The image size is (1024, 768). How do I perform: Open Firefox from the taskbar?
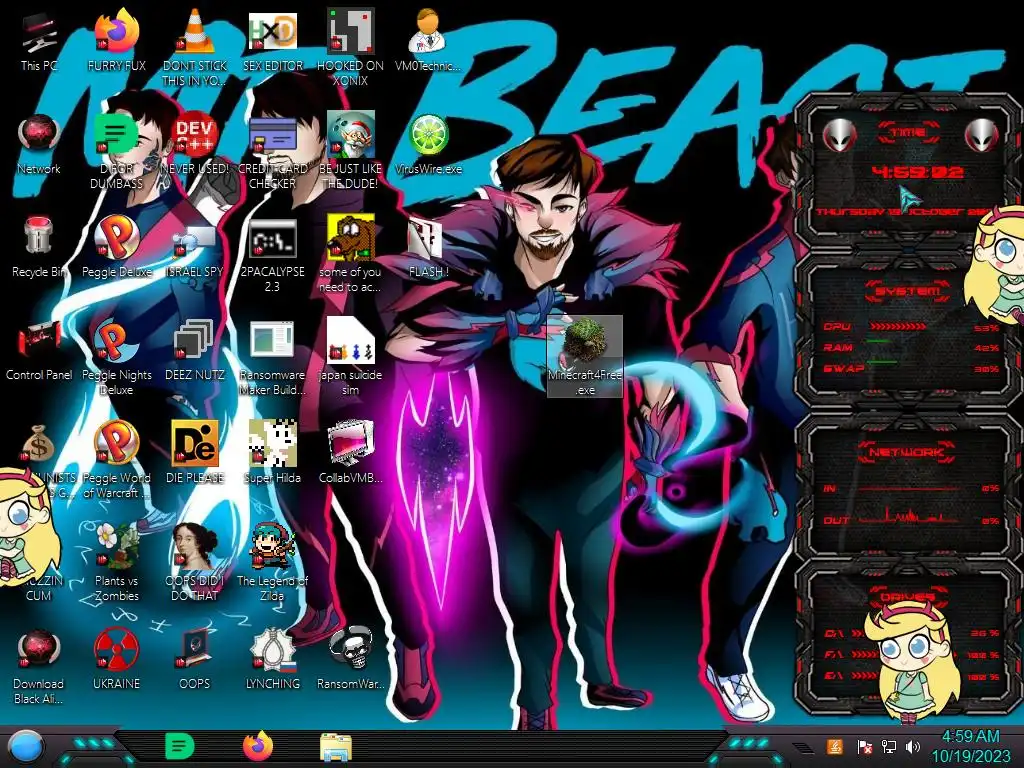tap(258, 746)
